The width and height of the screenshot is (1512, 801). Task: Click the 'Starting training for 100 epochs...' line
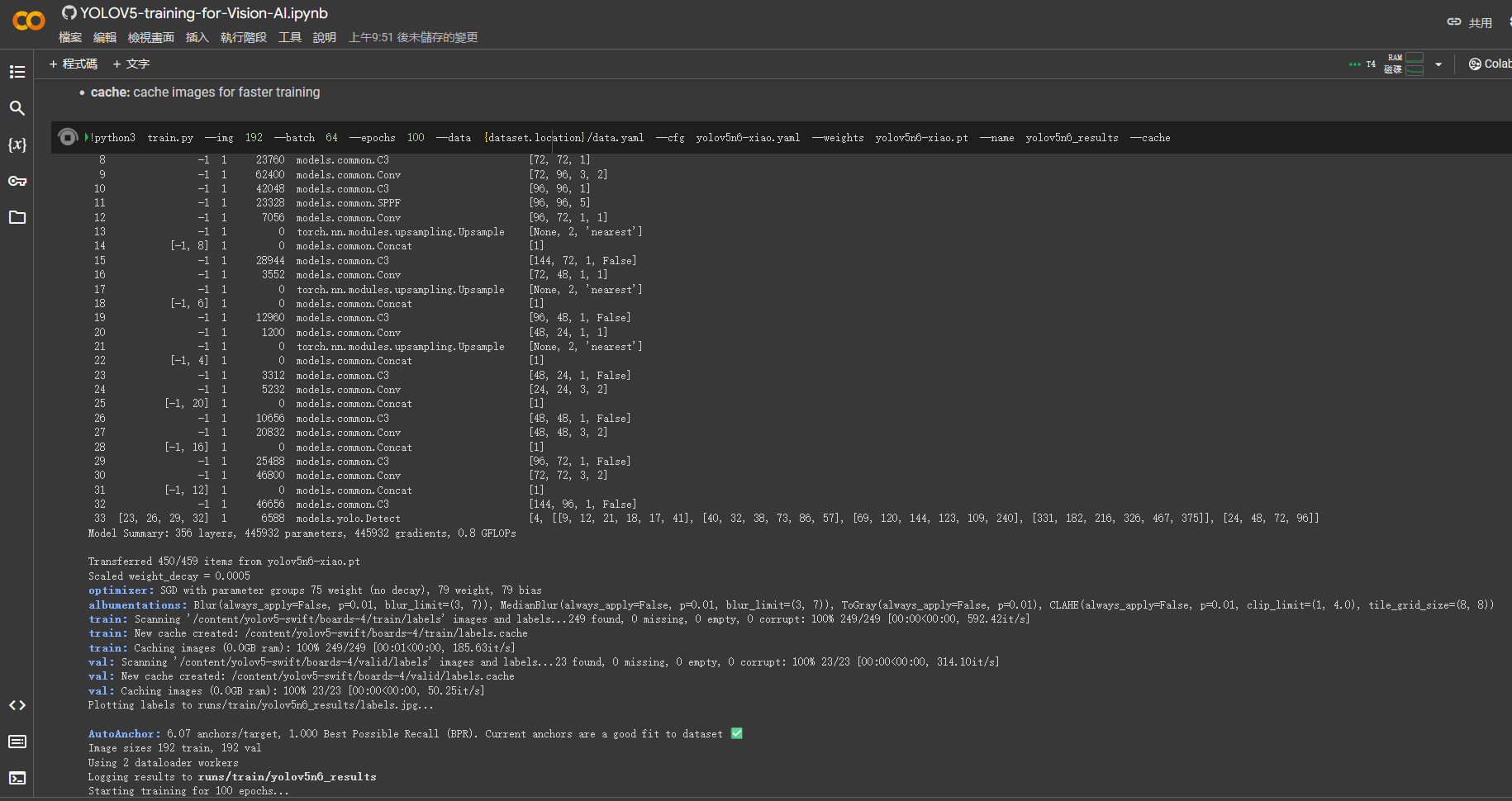coord(189,791)
